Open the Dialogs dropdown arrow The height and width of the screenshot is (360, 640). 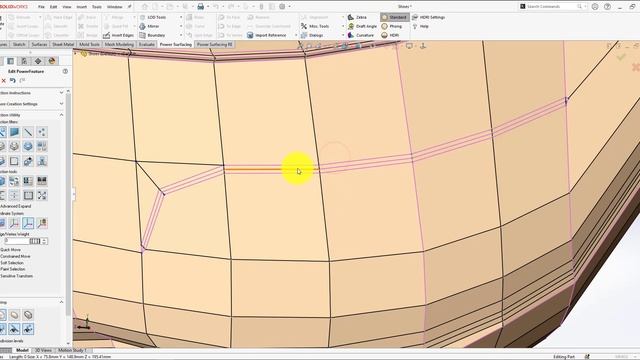point(343,36)
